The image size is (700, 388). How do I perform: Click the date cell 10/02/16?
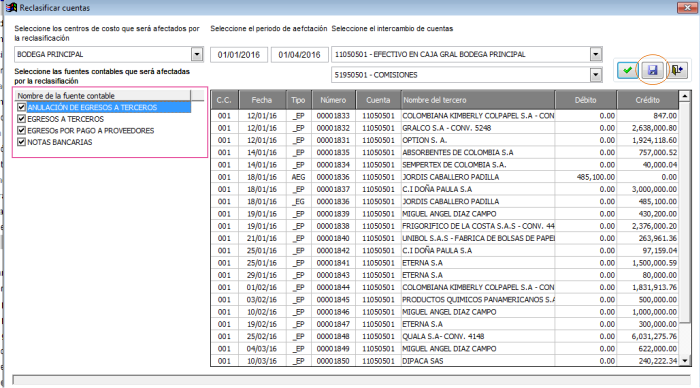pos(262,312)
